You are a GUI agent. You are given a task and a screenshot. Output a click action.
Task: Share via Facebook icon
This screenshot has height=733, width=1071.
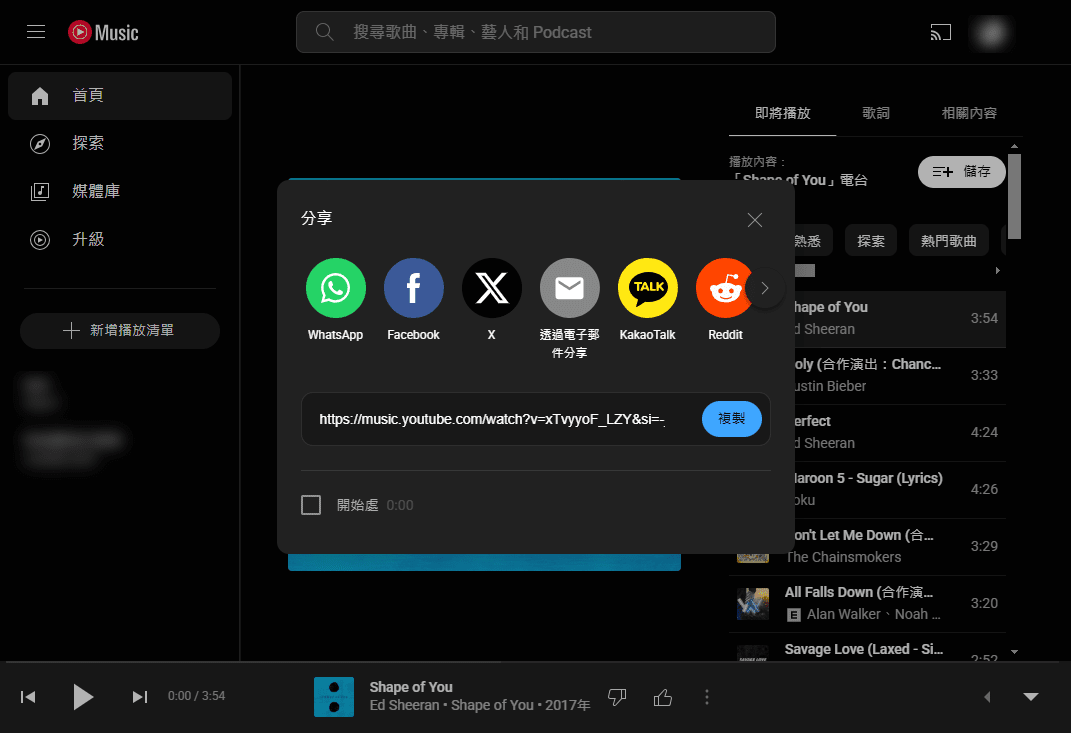413,288
